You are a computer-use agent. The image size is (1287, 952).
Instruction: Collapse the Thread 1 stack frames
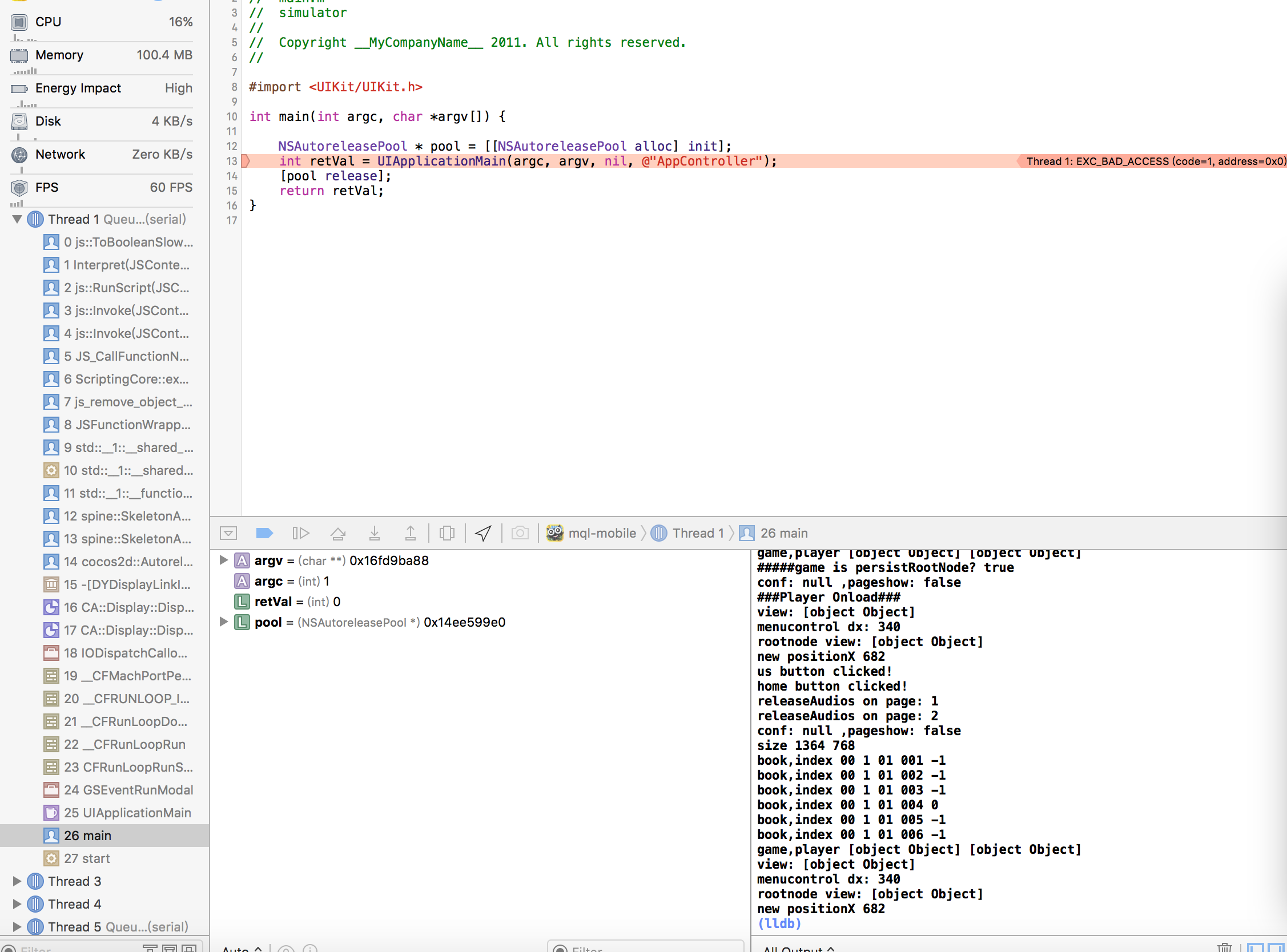click(x=17, y=219)
